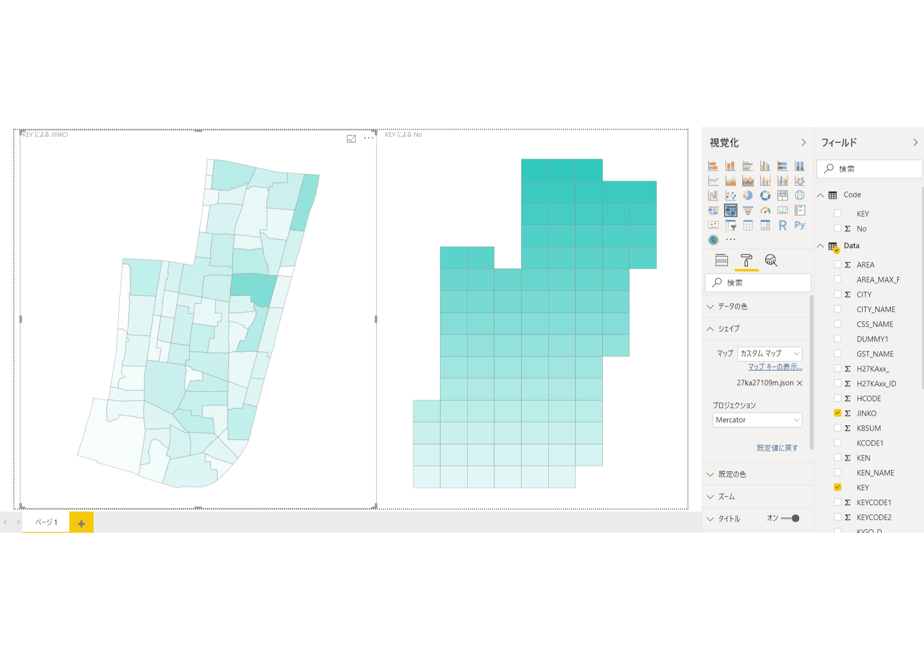Open the カスタム マップ map dropdown

point(770,354)
